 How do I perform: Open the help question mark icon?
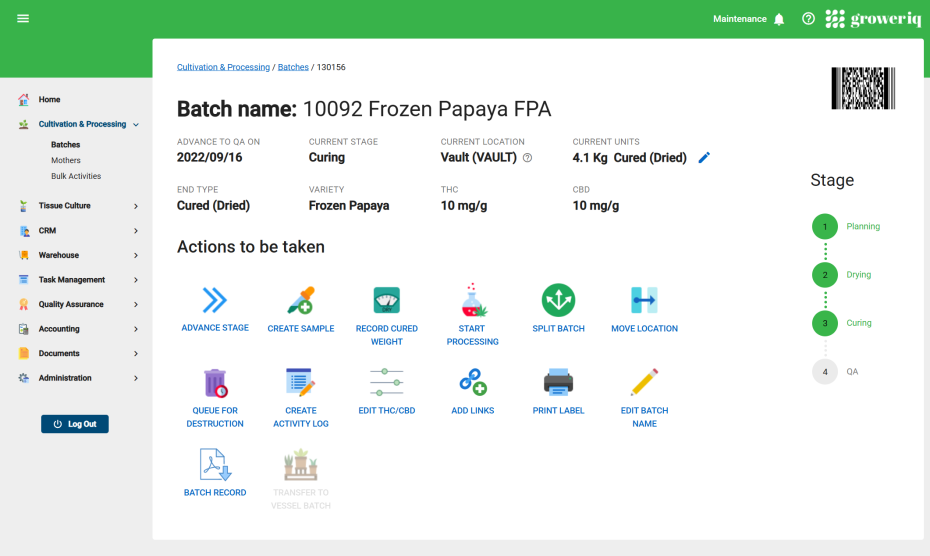[x=808, y=18]
